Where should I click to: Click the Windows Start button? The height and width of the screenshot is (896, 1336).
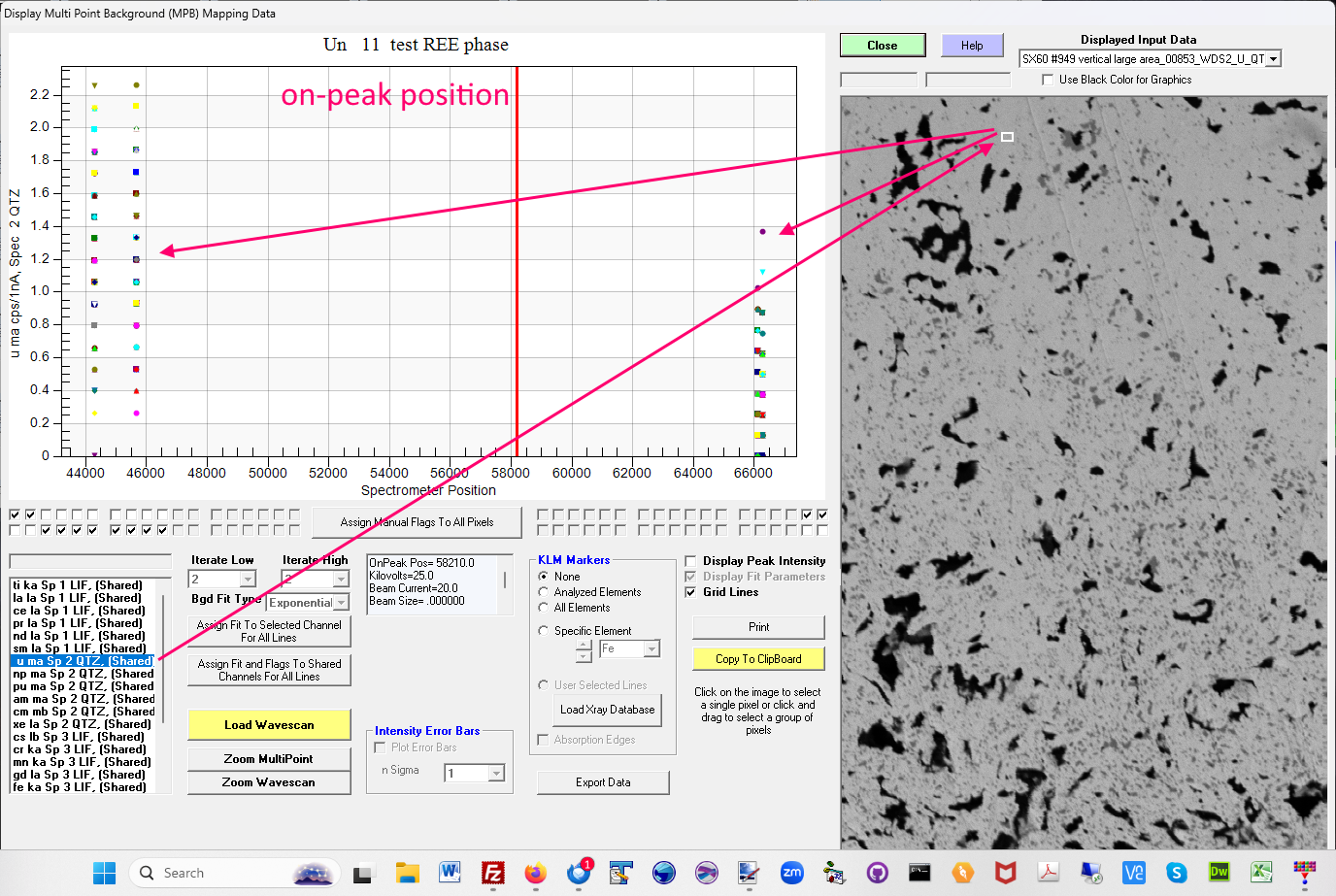click(104, 873)
